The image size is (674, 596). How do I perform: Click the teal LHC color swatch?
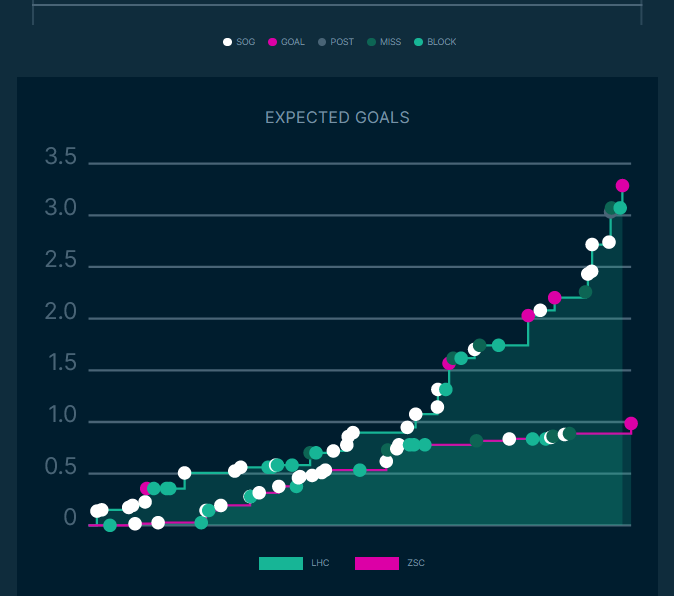tap(281, 563)
